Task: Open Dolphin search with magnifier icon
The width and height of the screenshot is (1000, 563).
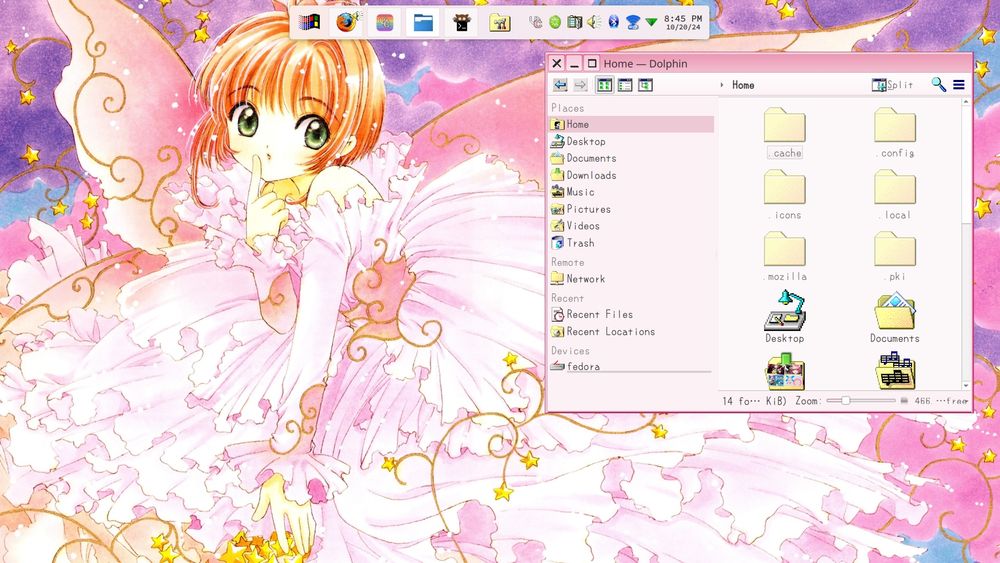Action: [938, 85]
